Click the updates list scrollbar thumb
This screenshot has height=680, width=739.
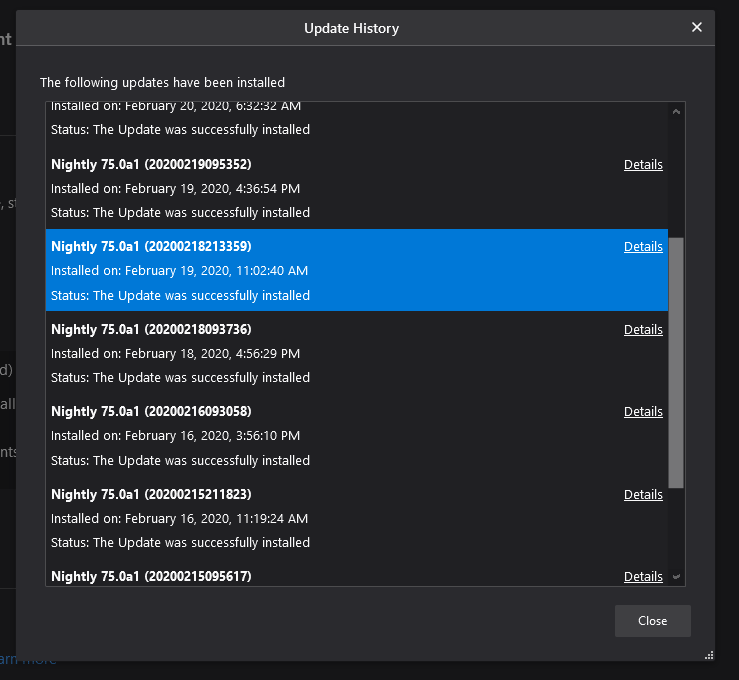pyautogui.click(x=676, y=363)
